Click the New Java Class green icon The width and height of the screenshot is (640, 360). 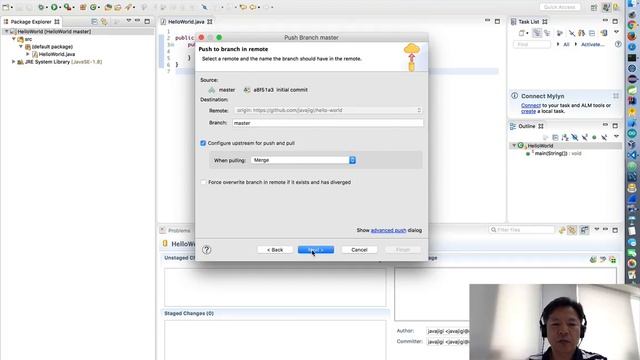93,7
